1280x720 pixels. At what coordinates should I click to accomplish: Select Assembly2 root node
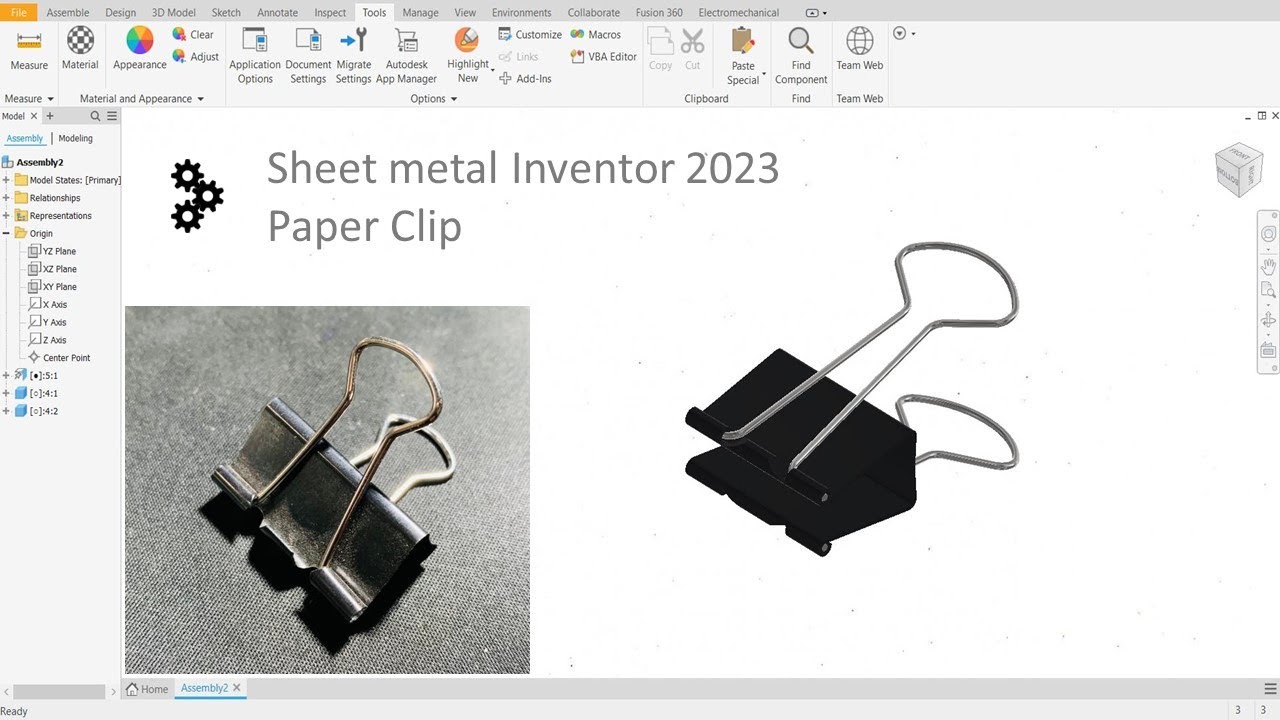coord(33,162)
